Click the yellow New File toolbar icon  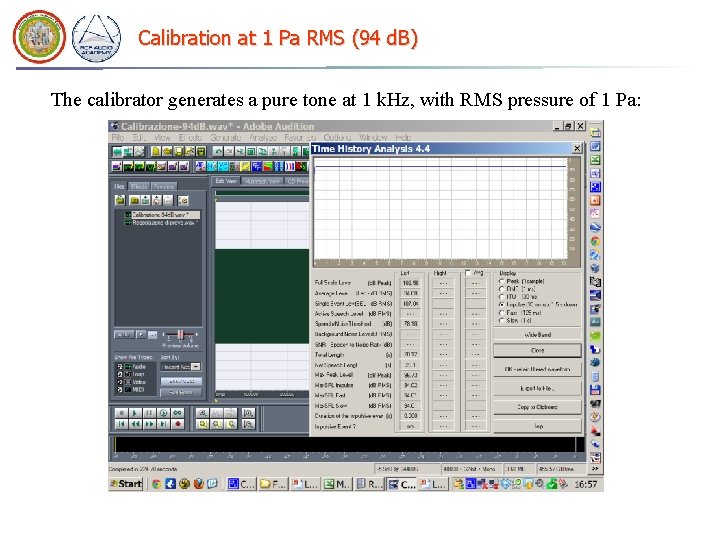pos(156,151)
